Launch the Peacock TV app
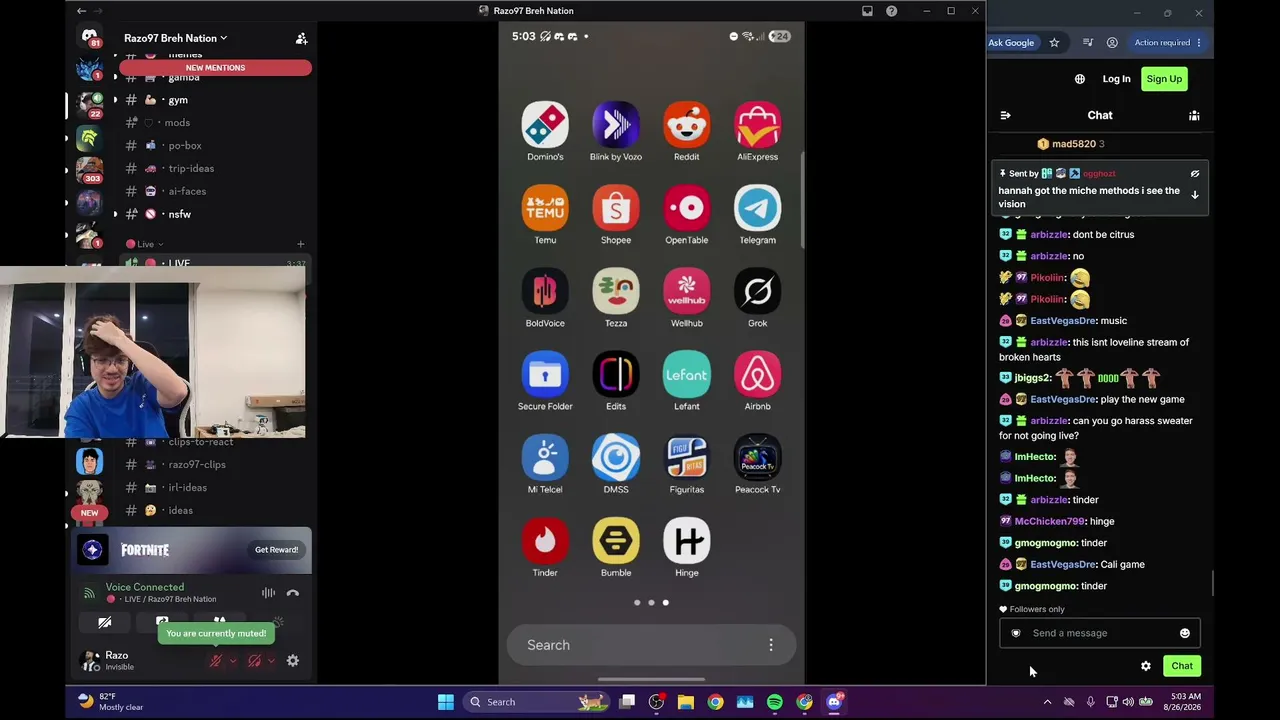The image size is (1280, 720). pyautogui.click(x=758, y=458)
